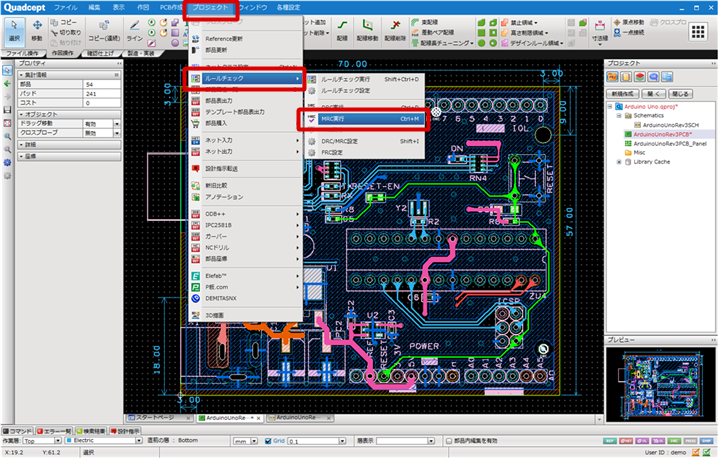Click the コピー(連続) continuous copy tool
Screen dimensions: 718x458
(x=104, y=31)
